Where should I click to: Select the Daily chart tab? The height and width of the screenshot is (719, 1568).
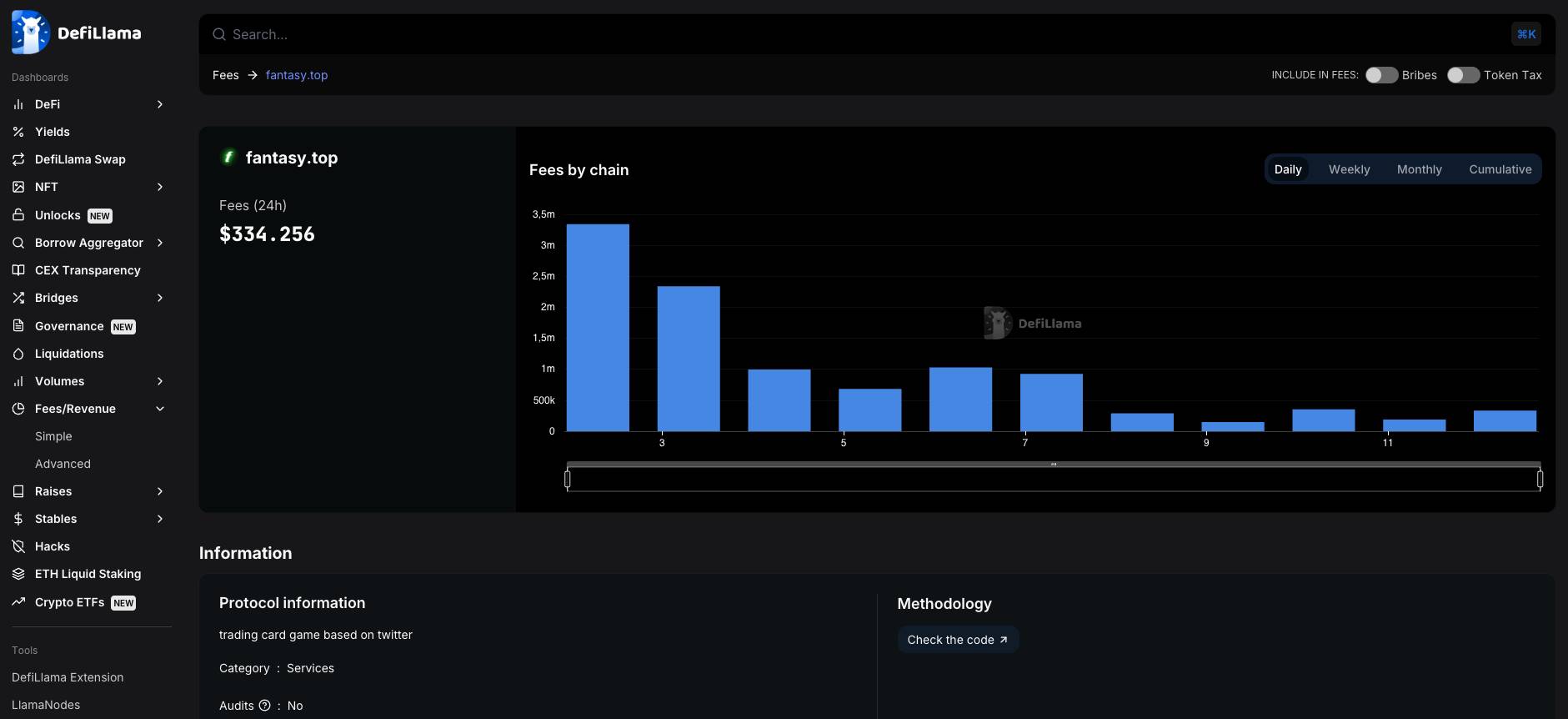(1288, 169)
